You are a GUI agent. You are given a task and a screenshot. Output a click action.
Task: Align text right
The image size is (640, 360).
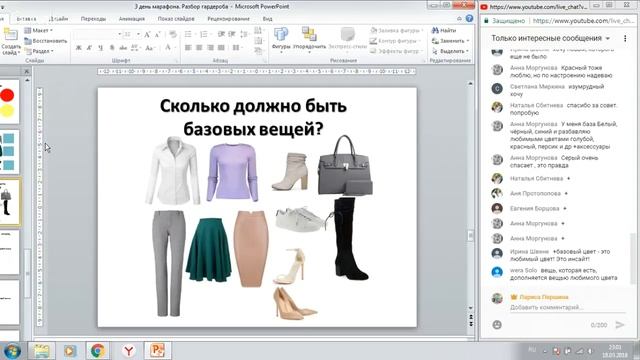(x=210, y=48)
